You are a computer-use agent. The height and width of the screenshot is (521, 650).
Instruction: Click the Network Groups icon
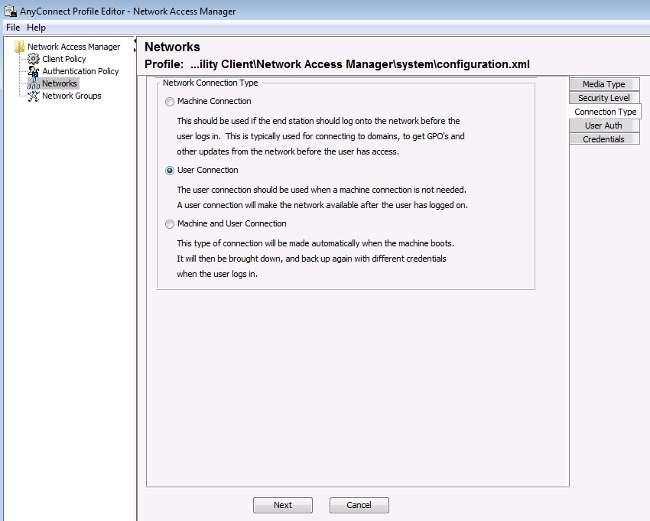click(34, 96)
